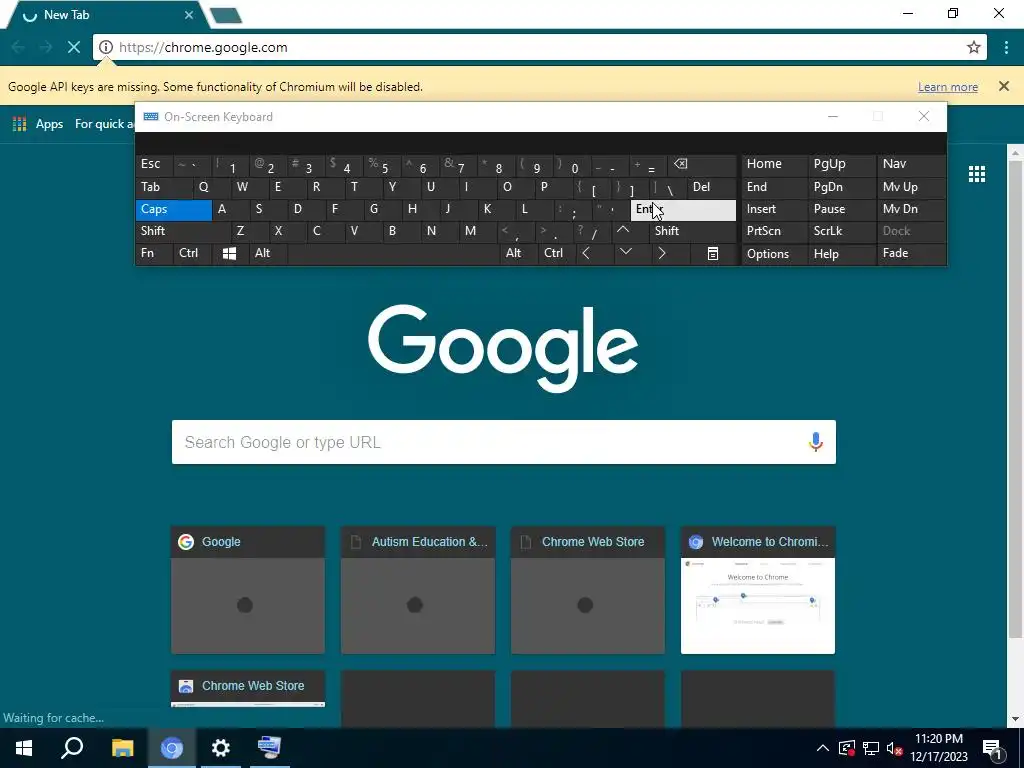Open taskbar clock showing 11:20 PM
Screen dimensions: 1024x768
point(939,748)
